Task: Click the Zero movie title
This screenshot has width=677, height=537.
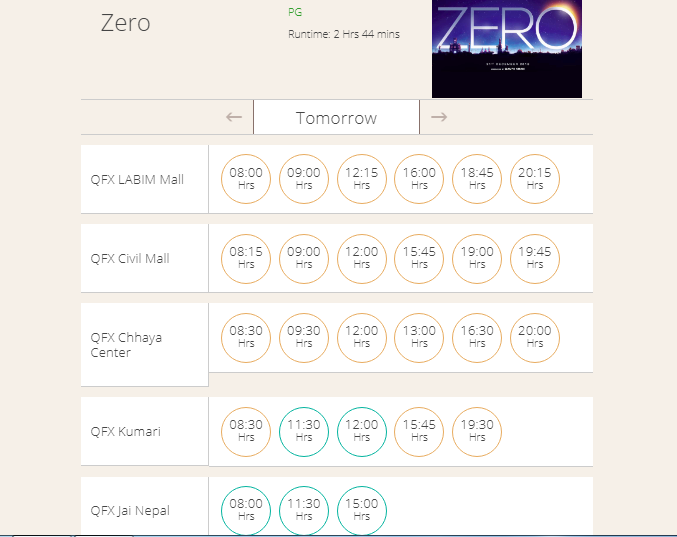Action: [126, 23]
